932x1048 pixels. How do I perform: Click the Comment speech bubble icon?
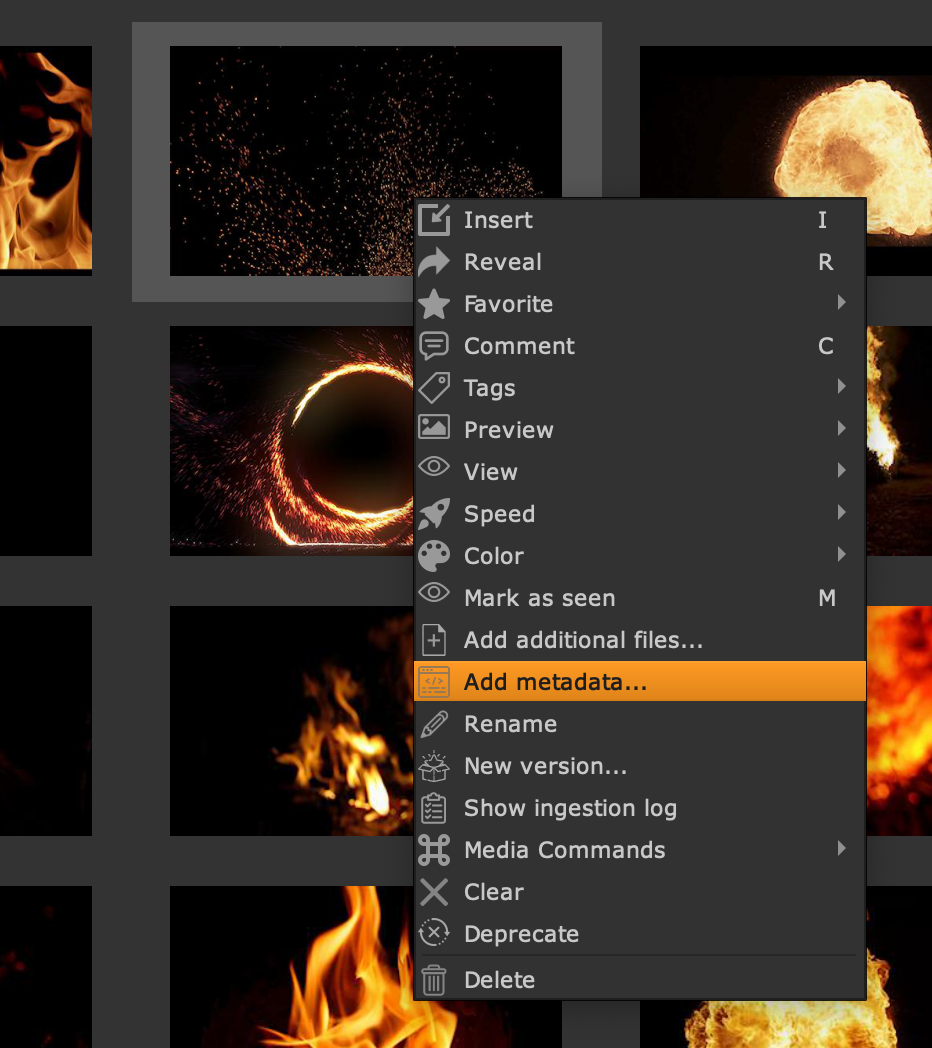tap(434, 346)
